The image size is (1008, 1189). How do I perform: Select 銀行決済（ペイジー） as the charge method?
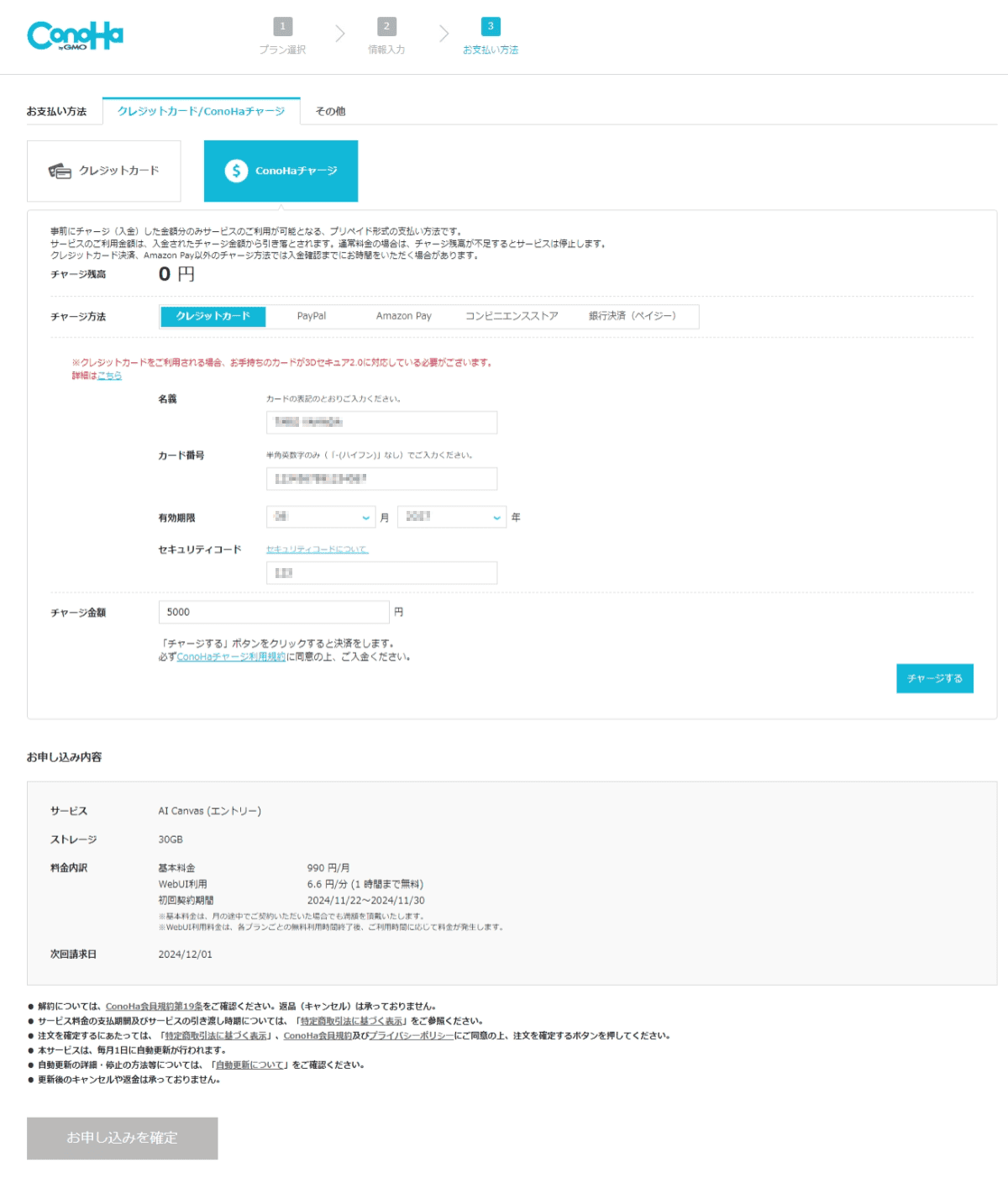click(632, 316)
